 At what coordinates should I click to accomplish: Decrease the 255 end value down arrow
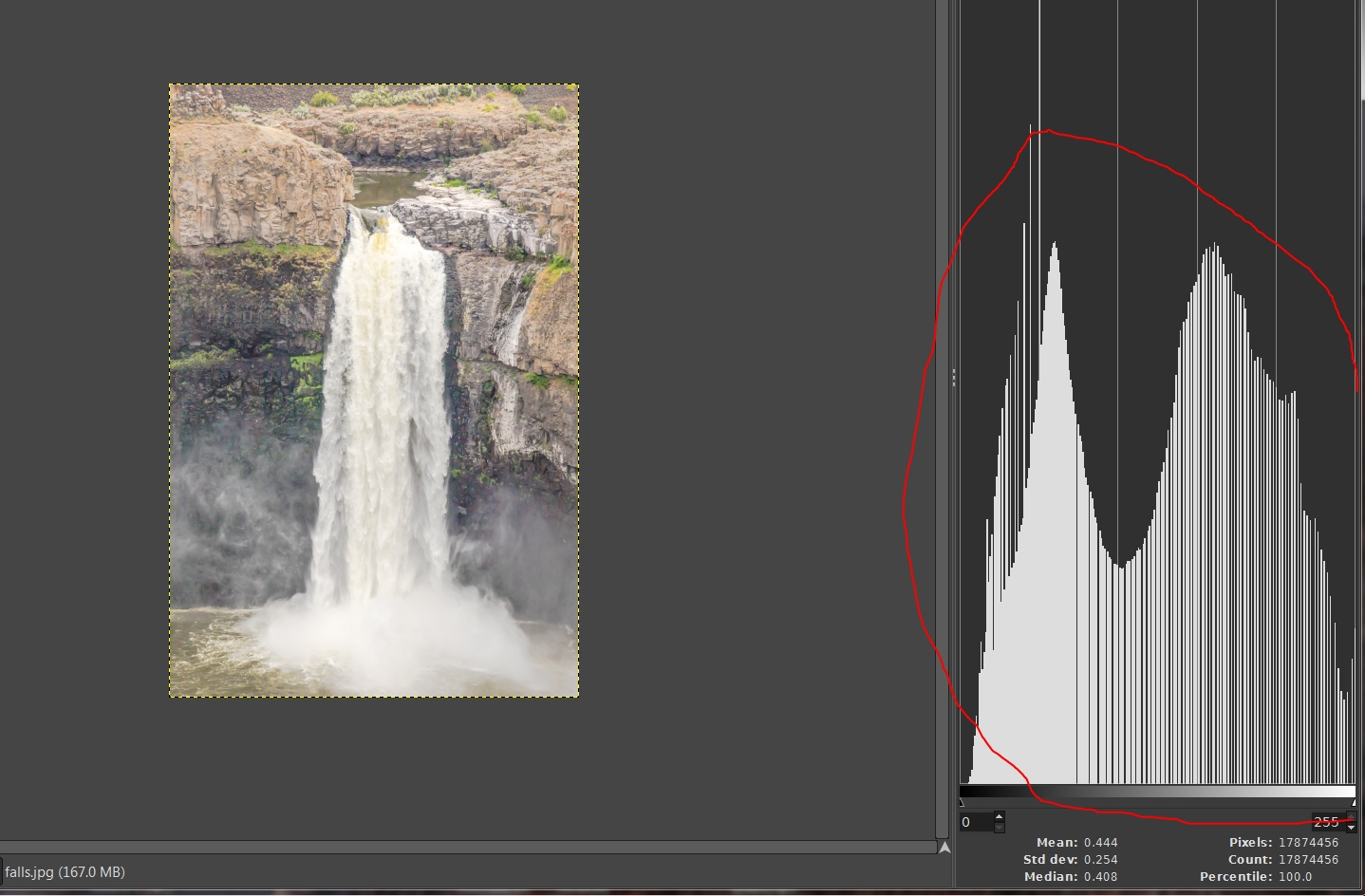click(1352, 828)
